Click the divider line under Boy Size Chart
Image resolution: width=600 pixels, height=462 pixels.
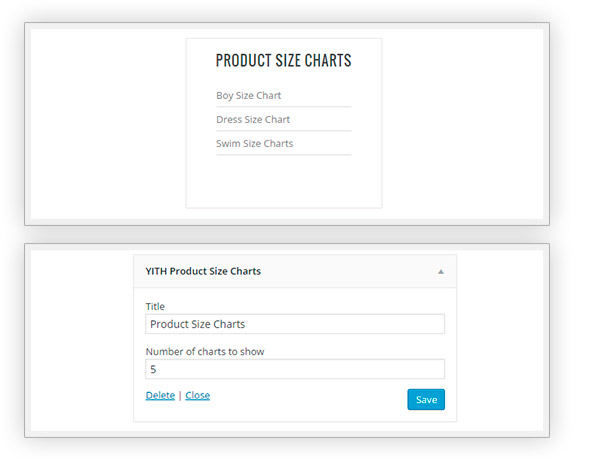283,107
